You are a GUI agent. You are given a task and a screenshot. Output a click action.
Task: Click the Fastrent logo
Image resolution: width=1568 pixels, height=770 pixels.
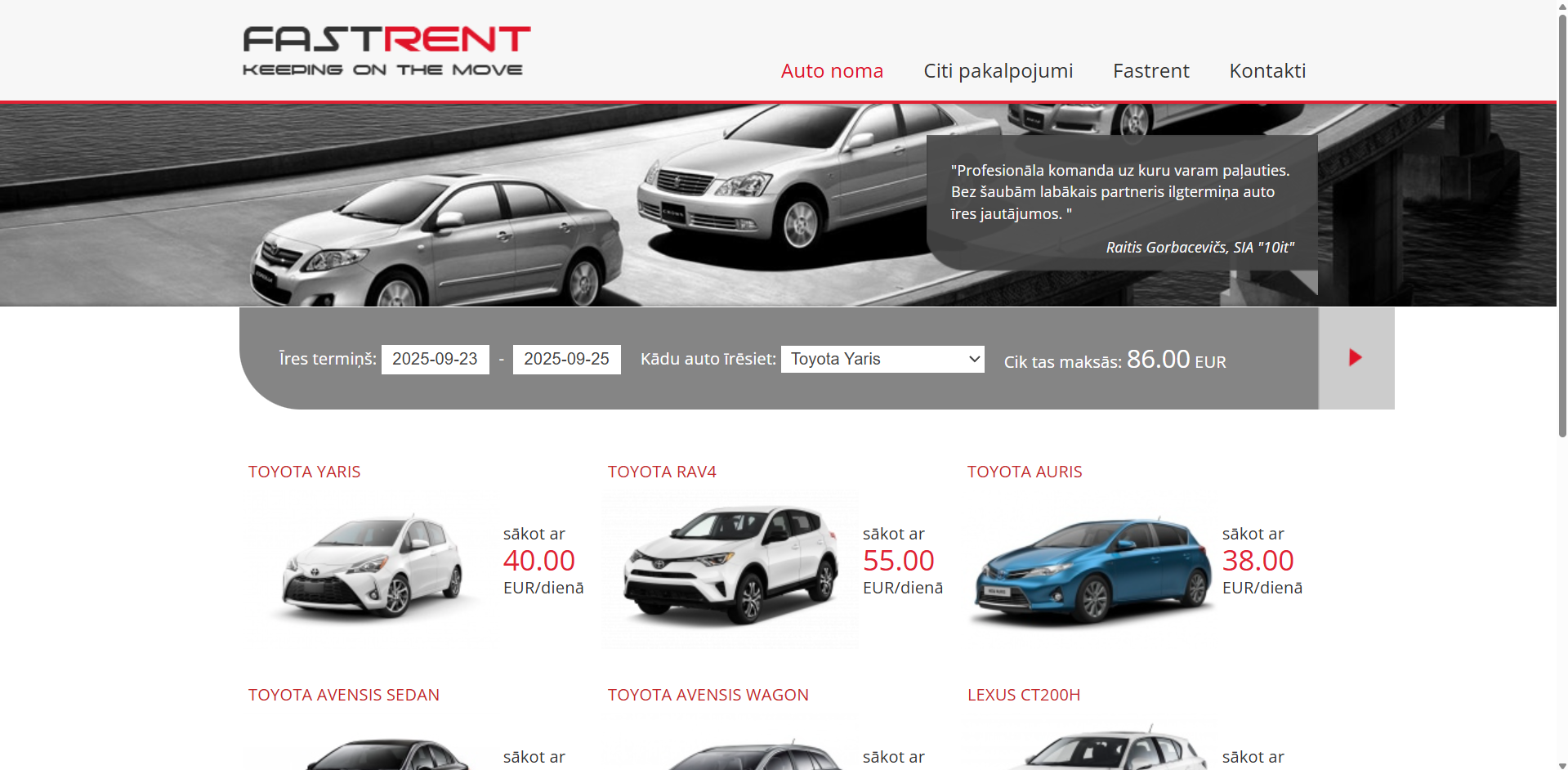click(x=386, y=51)
